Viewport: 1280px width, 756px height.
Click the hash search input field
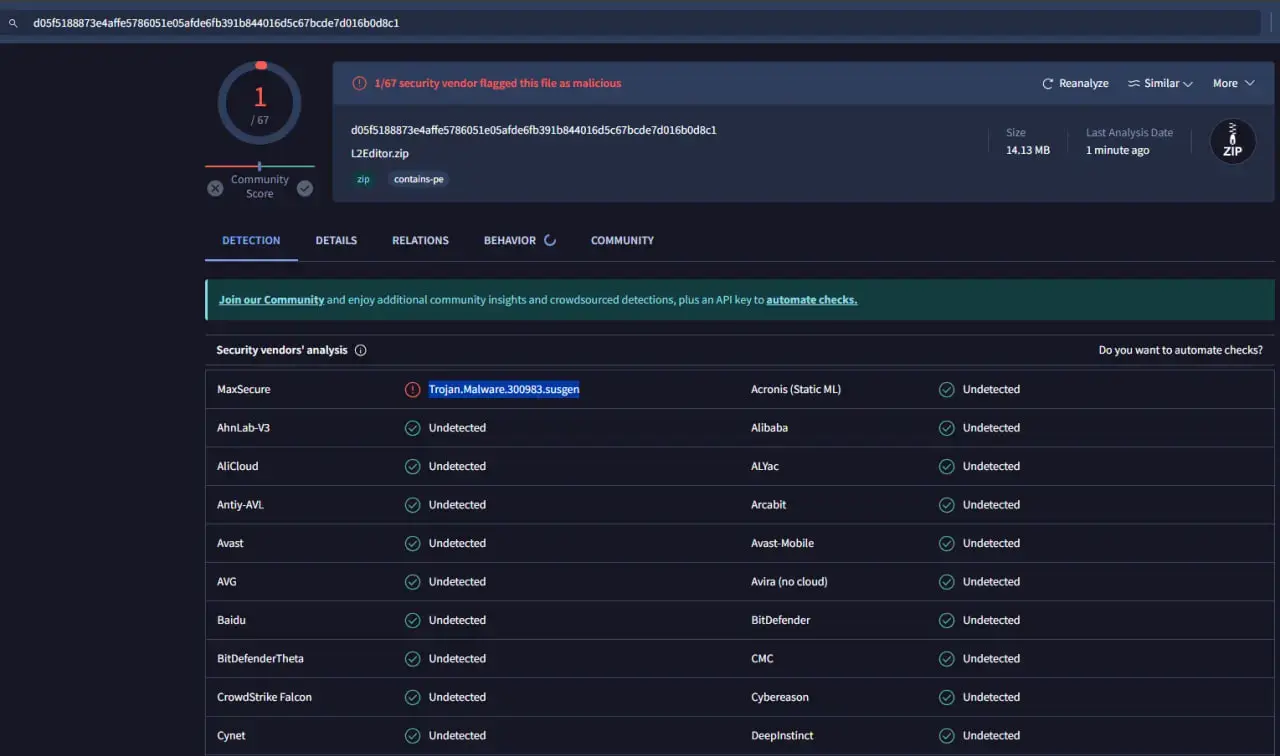click(640, 23)
